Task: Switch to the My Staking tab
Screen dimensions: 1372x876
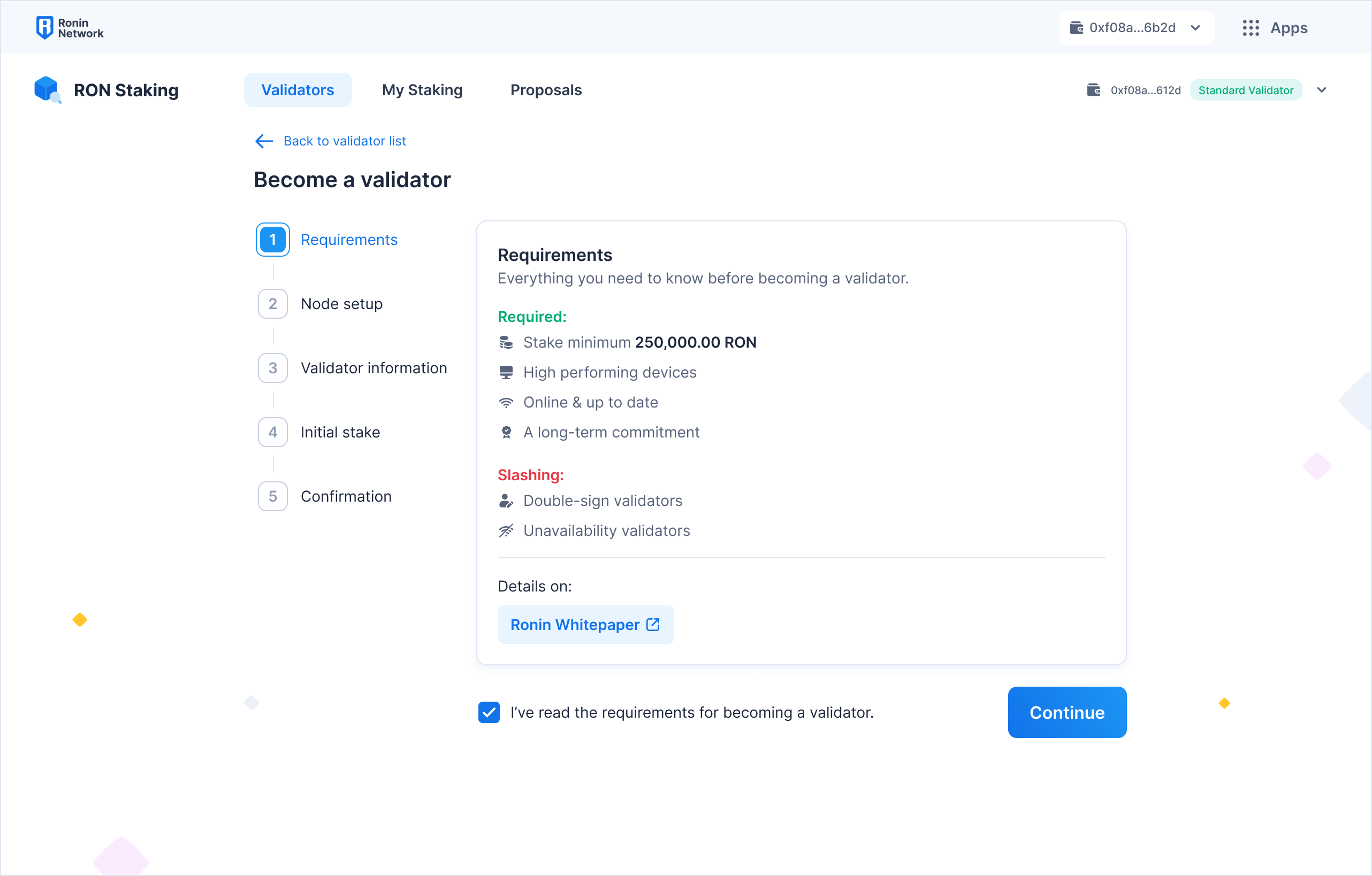Action: tap(422, 90)
